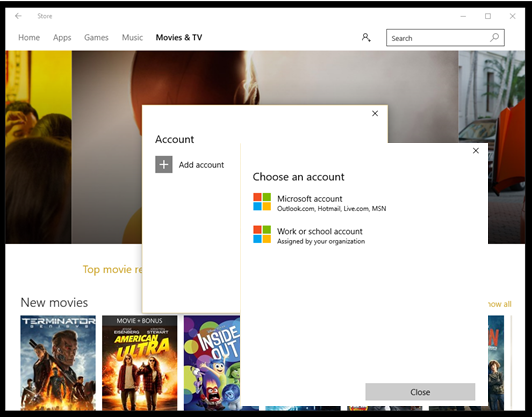Click the plus icon for Add account

[x=164, y=165]
